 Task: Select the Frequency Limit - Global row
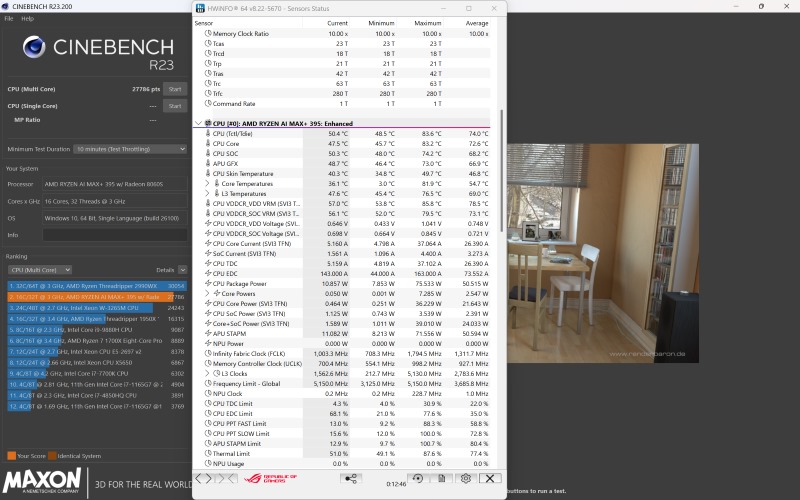pyautogui.click(x=342, y=384)
